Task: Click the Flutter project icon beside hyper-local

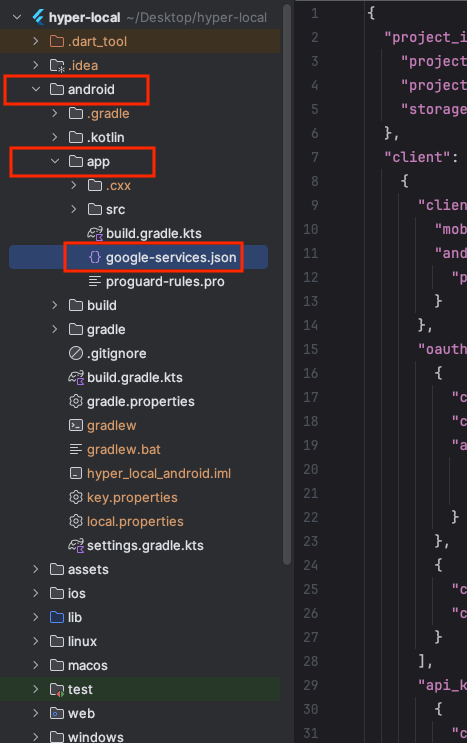Action: [38, 18]
